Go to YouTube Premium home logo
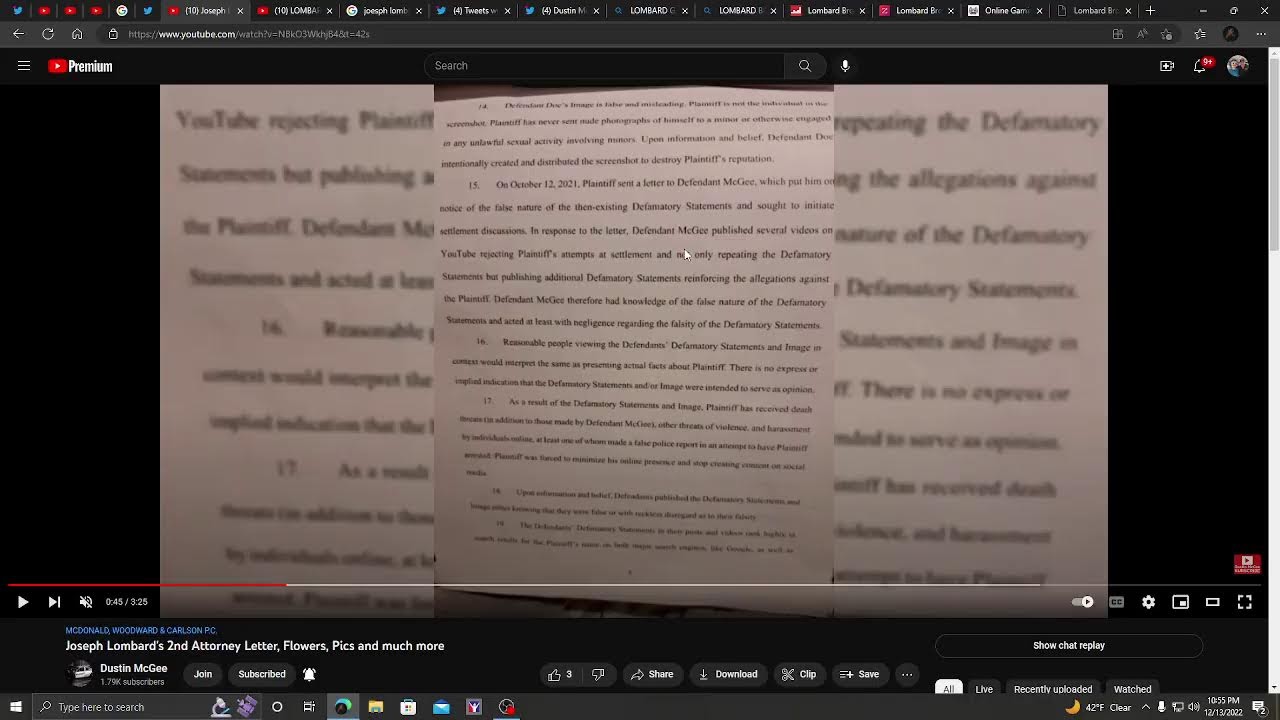 click(x=80, y=66)
